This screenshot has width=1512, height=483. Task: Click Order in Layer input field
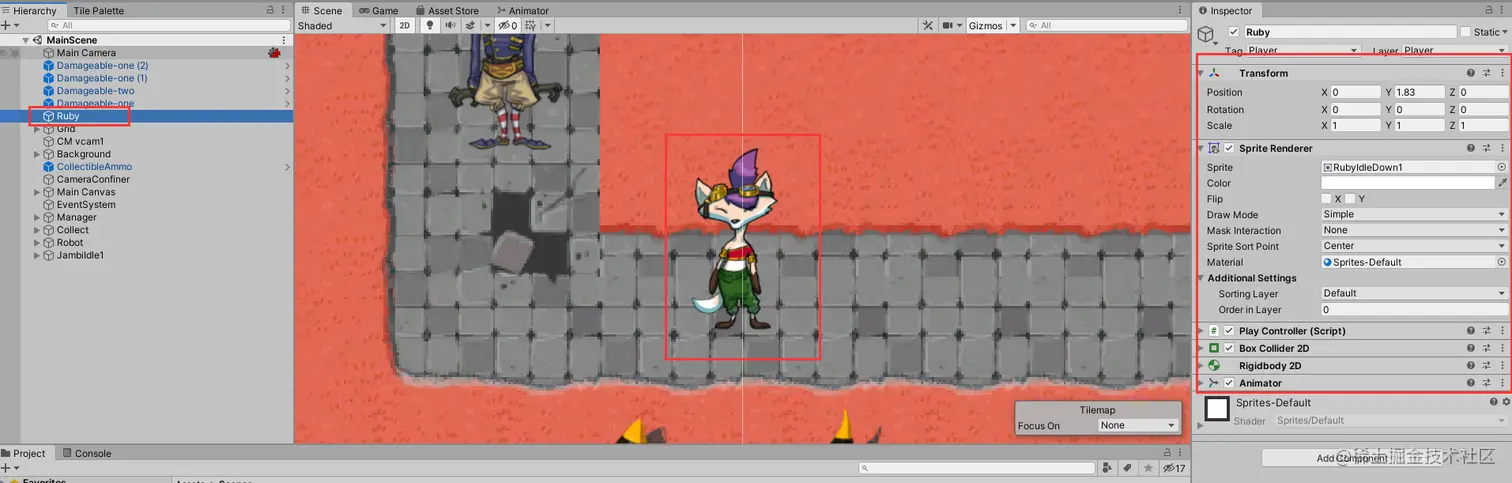pyautogui.click(x=1414, y=309)
